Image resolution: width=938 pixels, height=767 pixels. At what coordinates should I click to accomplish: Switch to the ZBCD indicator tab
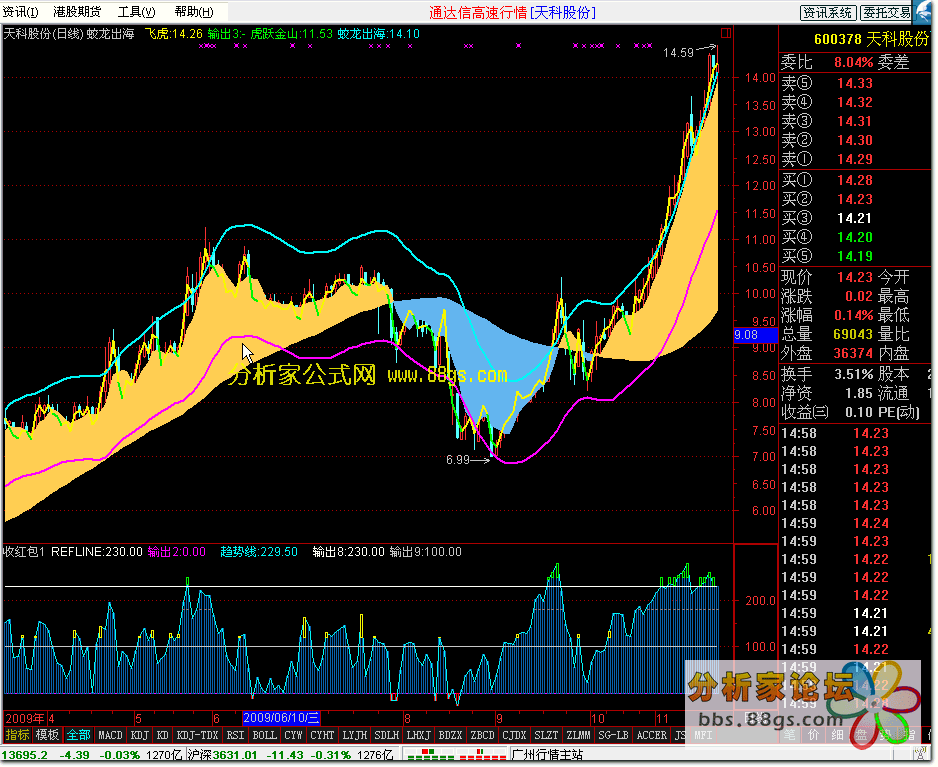point(482,735)
